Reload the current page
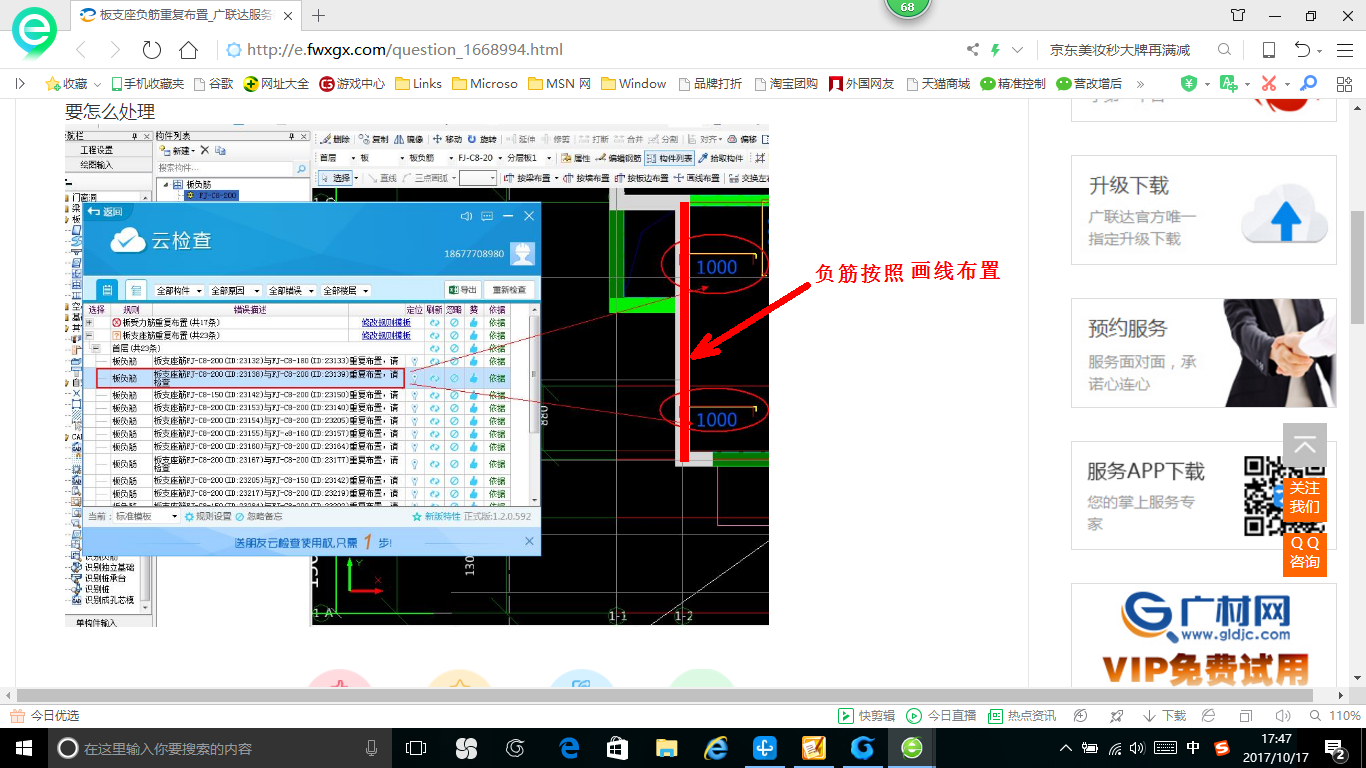This screenshot has height=768, width=1366. click(152, 50)
